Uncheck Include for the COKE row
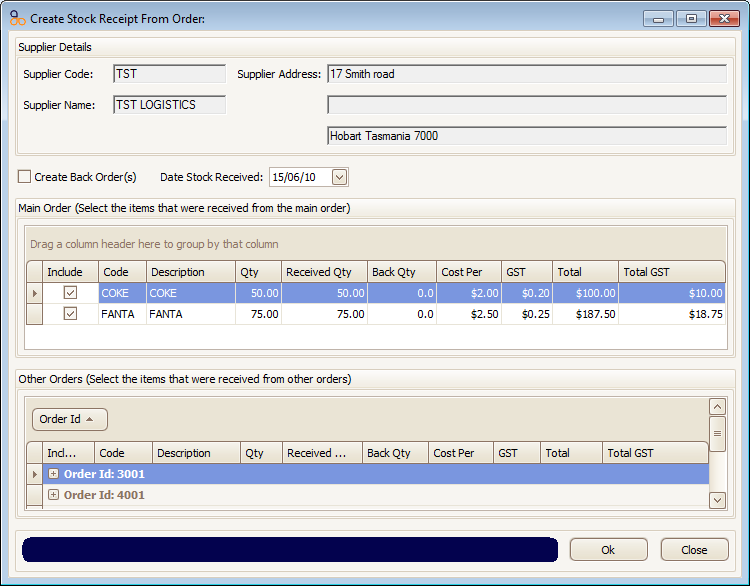Viewport: 750px width, 586px height. coord(70,292)
